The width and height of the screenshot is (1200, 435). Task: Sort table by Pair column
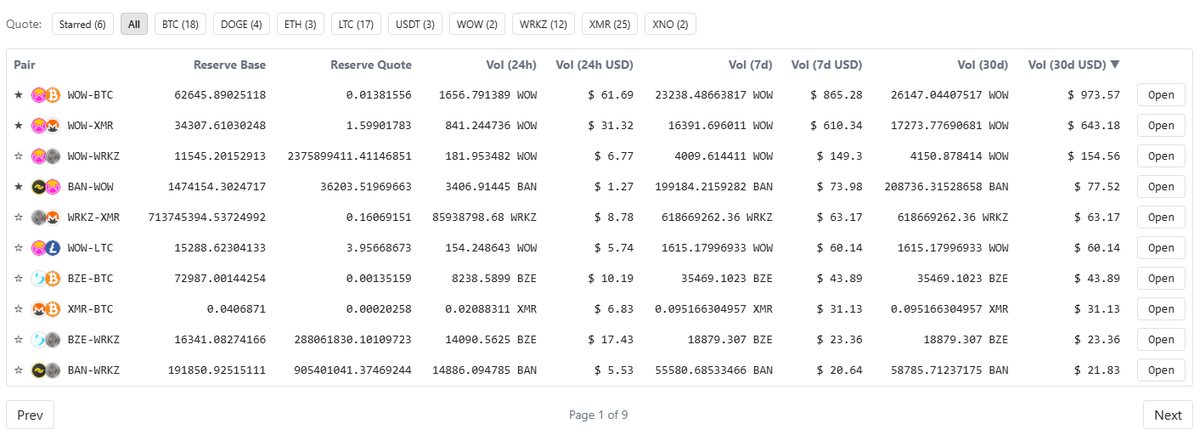click(25, 65)
